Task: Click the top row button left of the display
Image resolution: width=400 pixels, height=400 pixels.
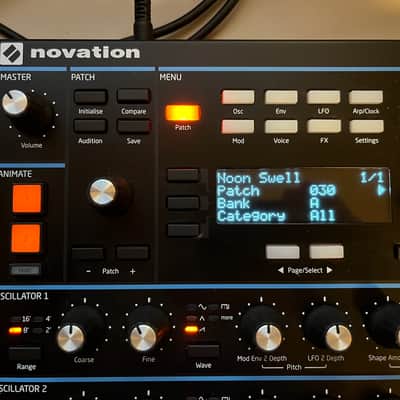Action: (183, 175)
